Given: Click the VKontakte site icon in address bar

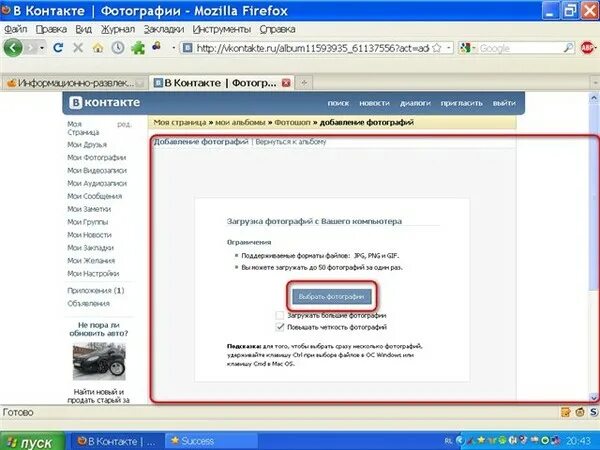Looking at the screenshot, I should [187, 48].
